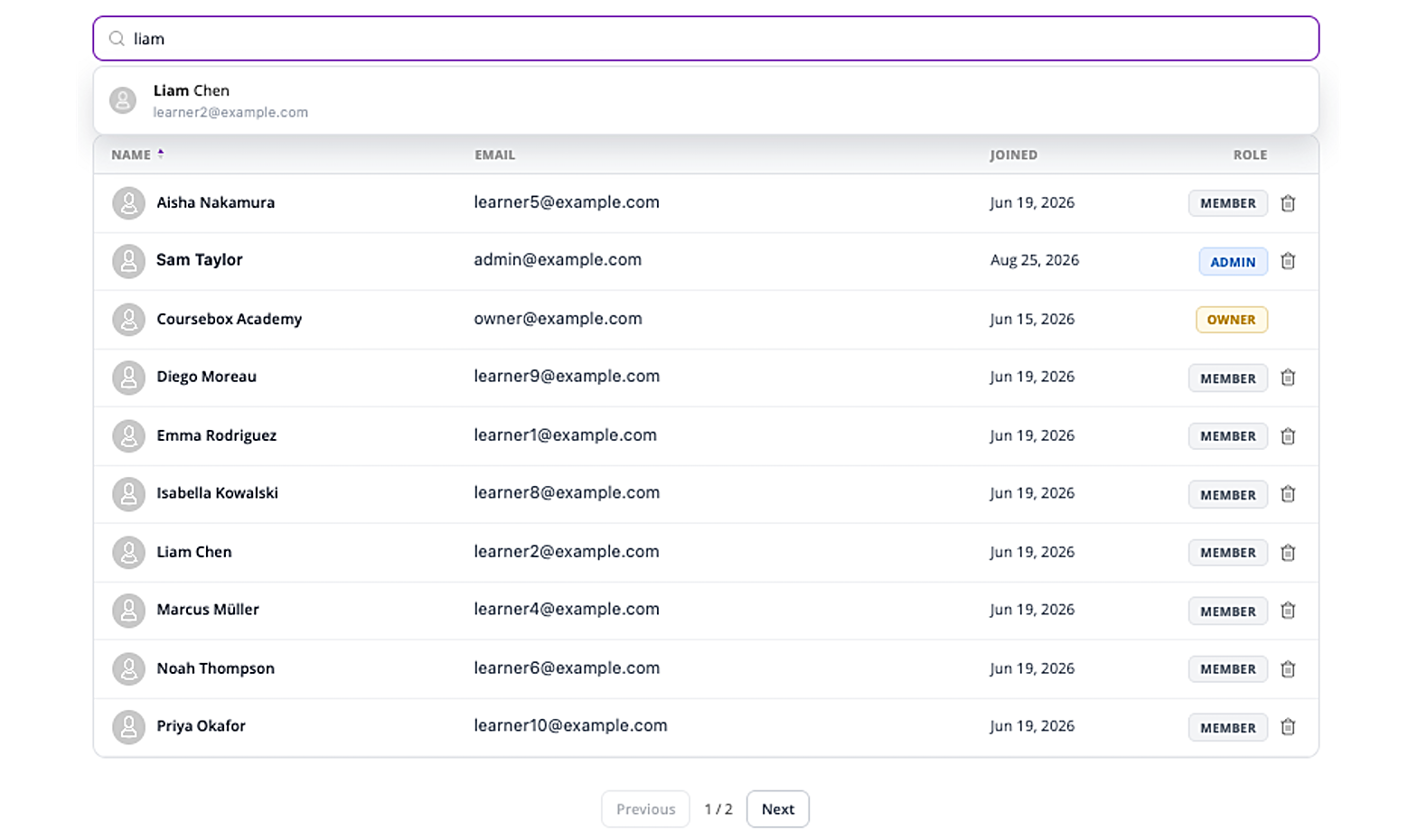Open MEMBER role for Priya Okafor
The width and height of the screenshot is (1417, 840).
(1228, 728)
